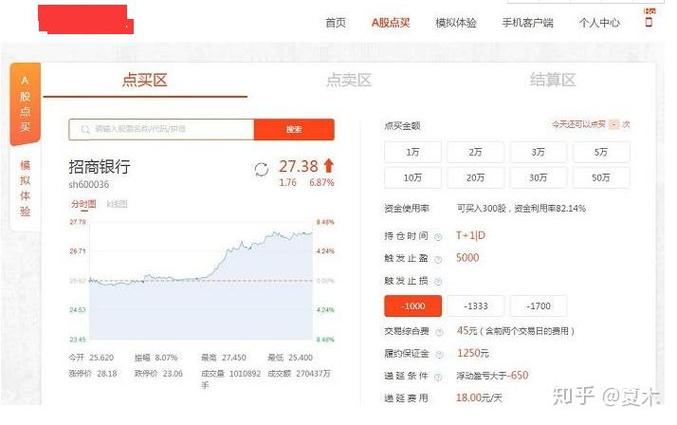
Task: Select the 20万 purchase amount
Action: (475, 178)
